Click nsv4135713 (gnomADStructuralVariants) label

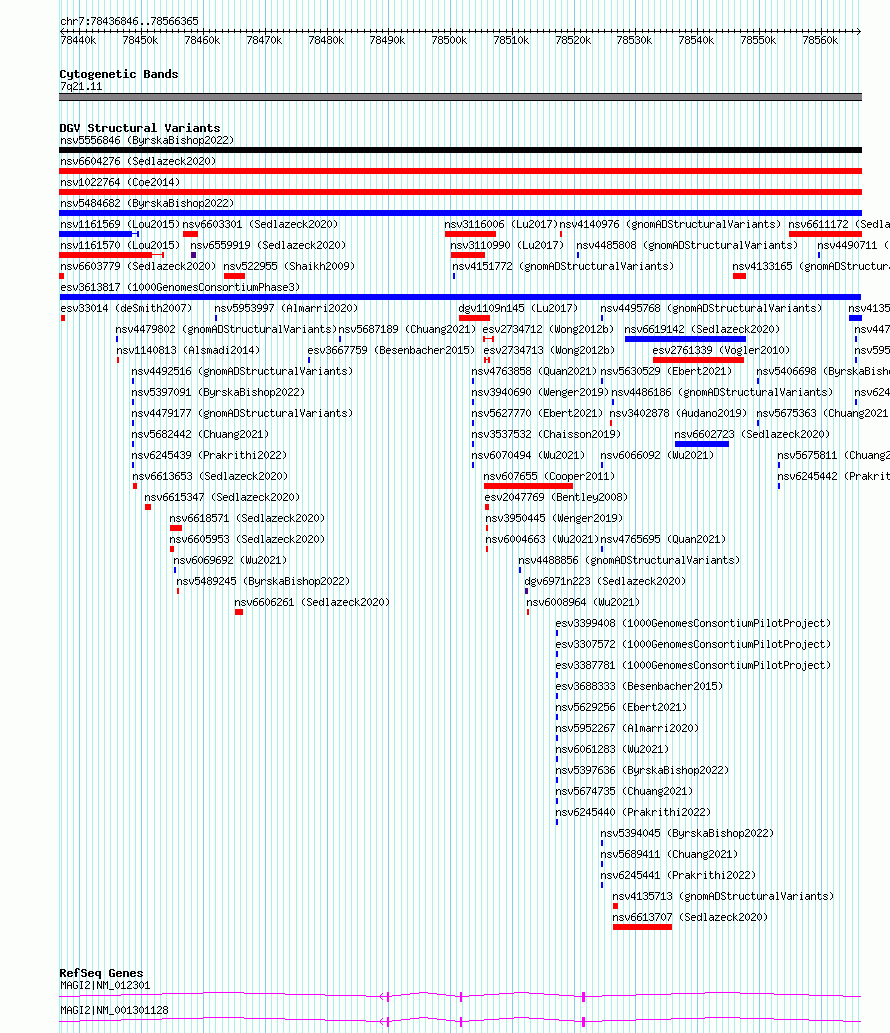(723, 897)
